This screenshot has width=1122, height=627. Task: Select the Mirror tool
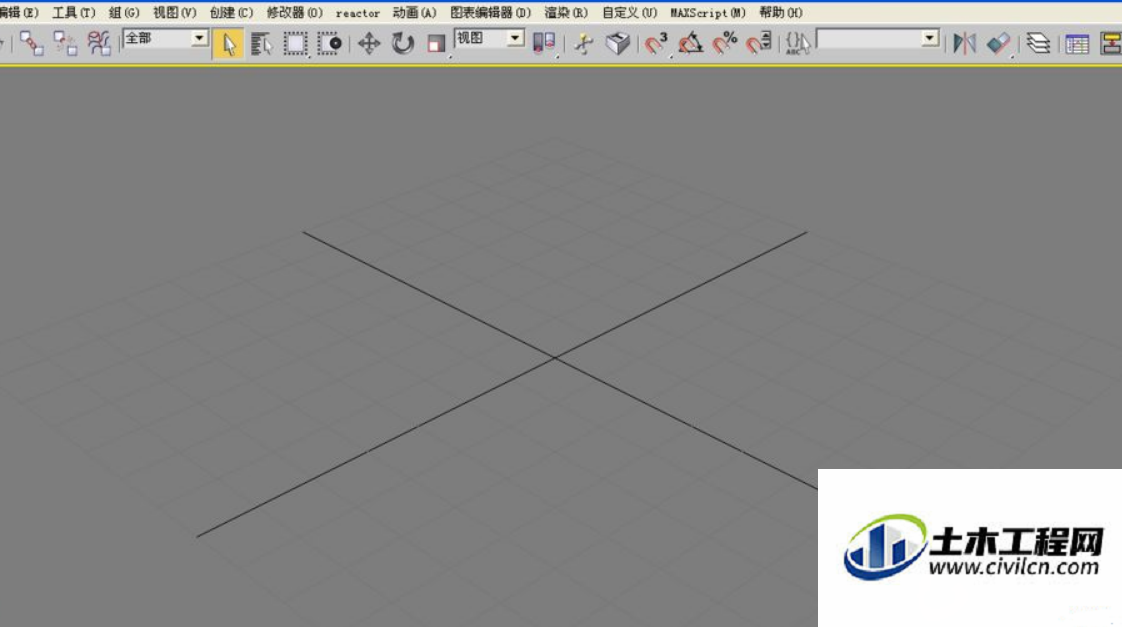(x=965, y=44)
